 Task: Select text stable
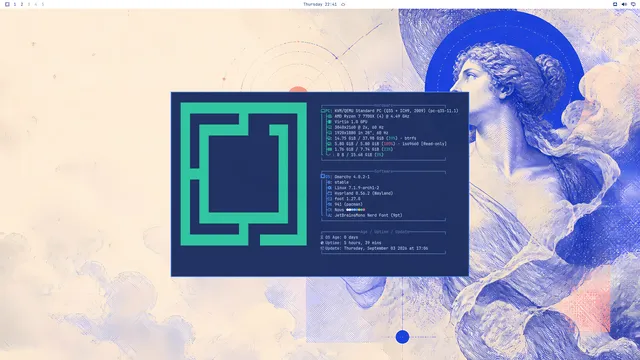[x=342, y=182]
